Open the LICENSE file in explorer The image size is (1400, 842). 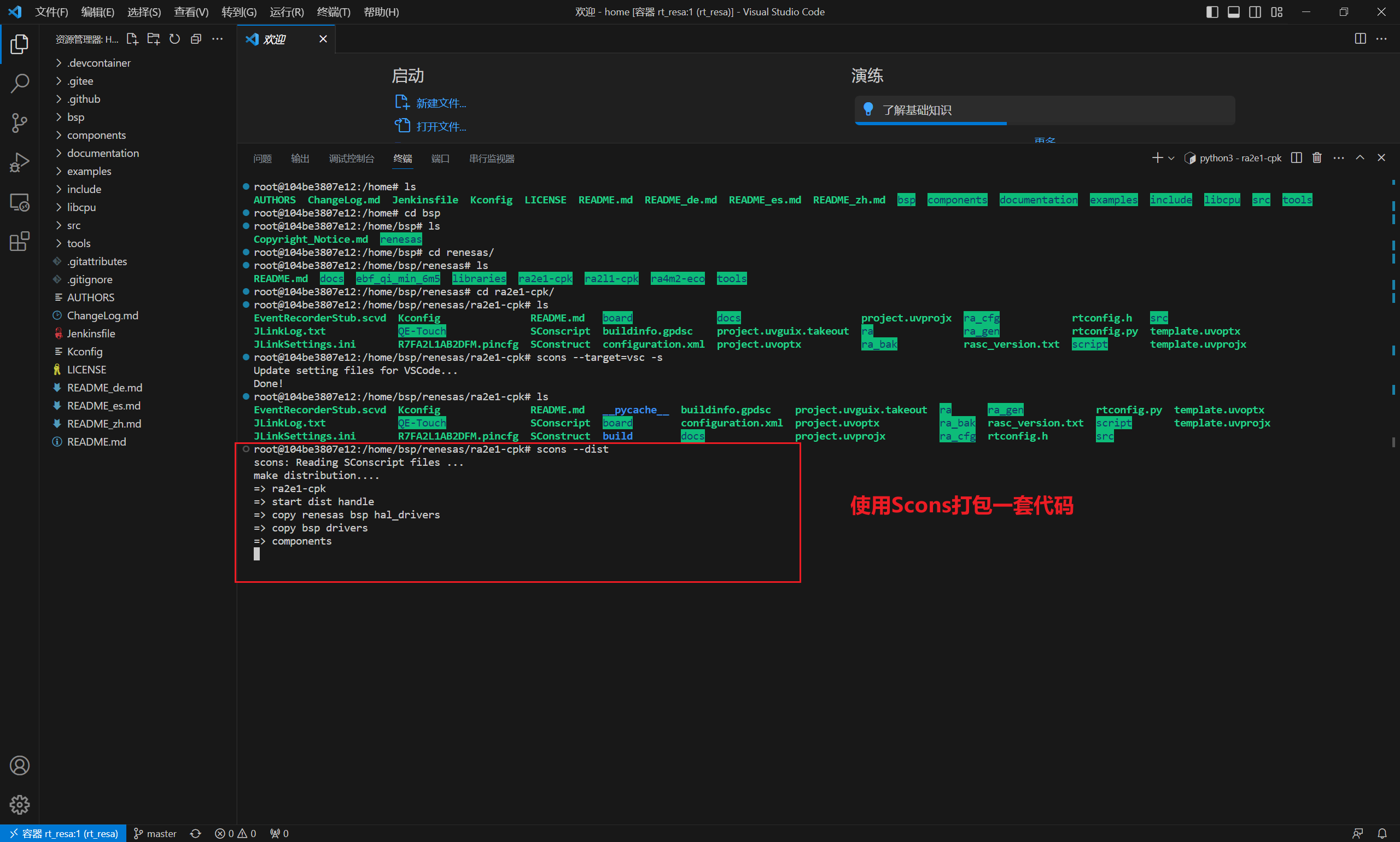pyautogui.click(x=139, y=370)
